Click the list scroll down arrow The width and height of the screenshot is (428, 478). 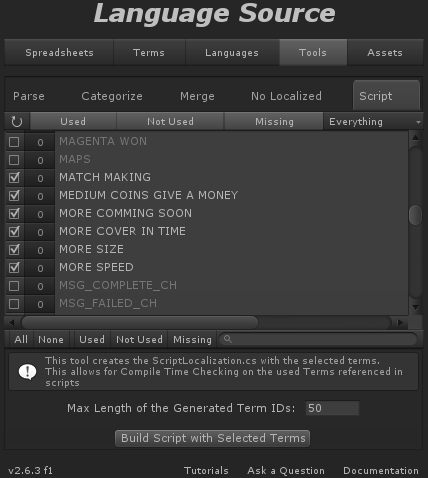pyautogui.click(x=415, y=307)
